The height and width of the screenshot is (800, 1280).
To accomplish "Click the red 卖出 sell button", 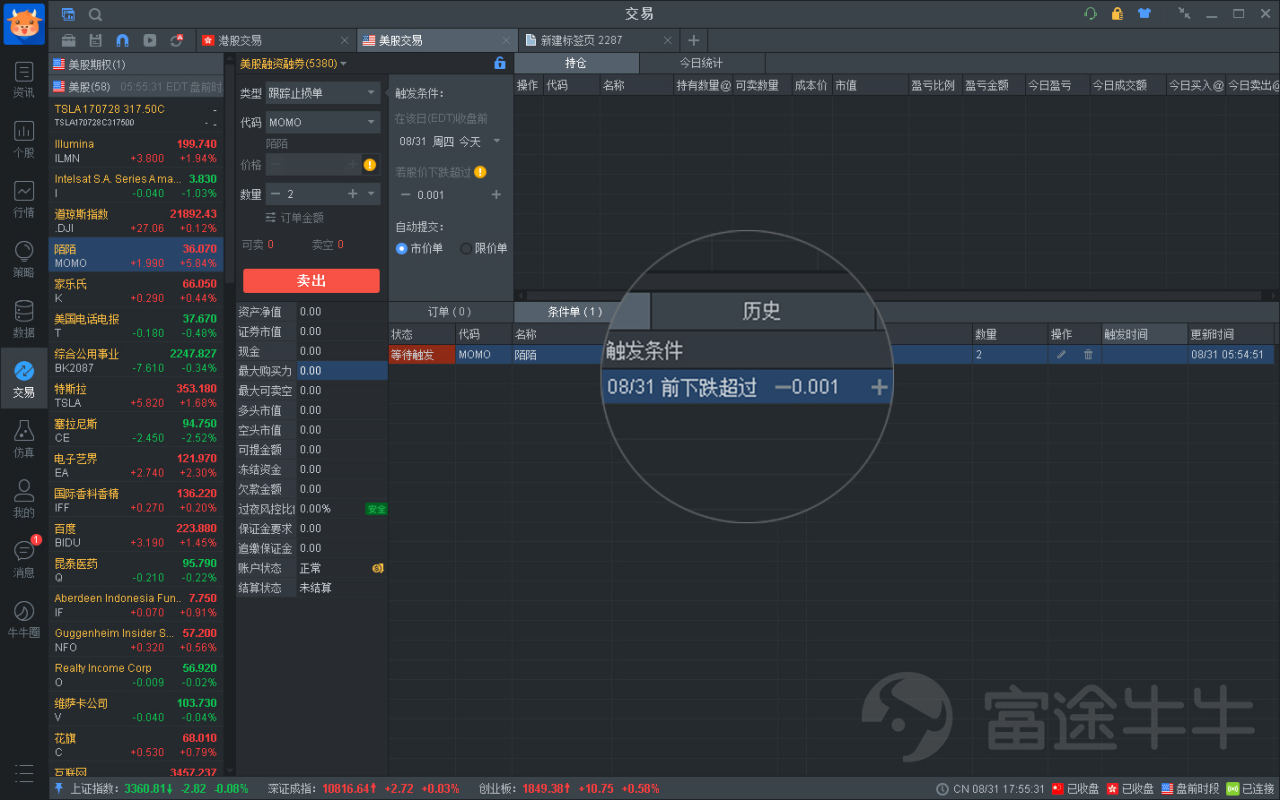I will click(x=311, y=281).
